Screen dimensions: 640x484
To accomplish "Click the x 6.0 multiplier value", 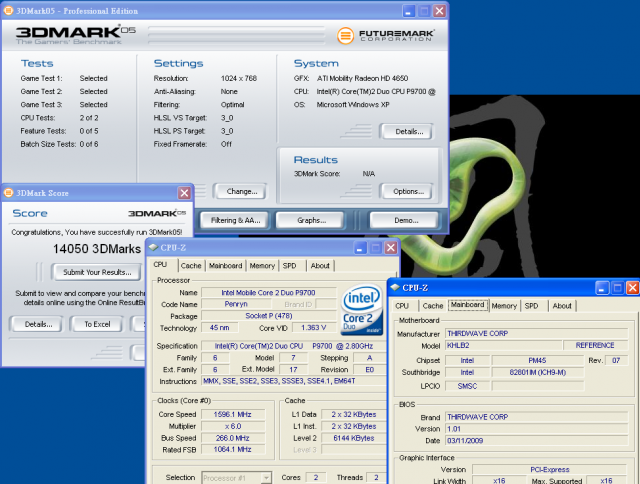I will [x=233, y=426].
